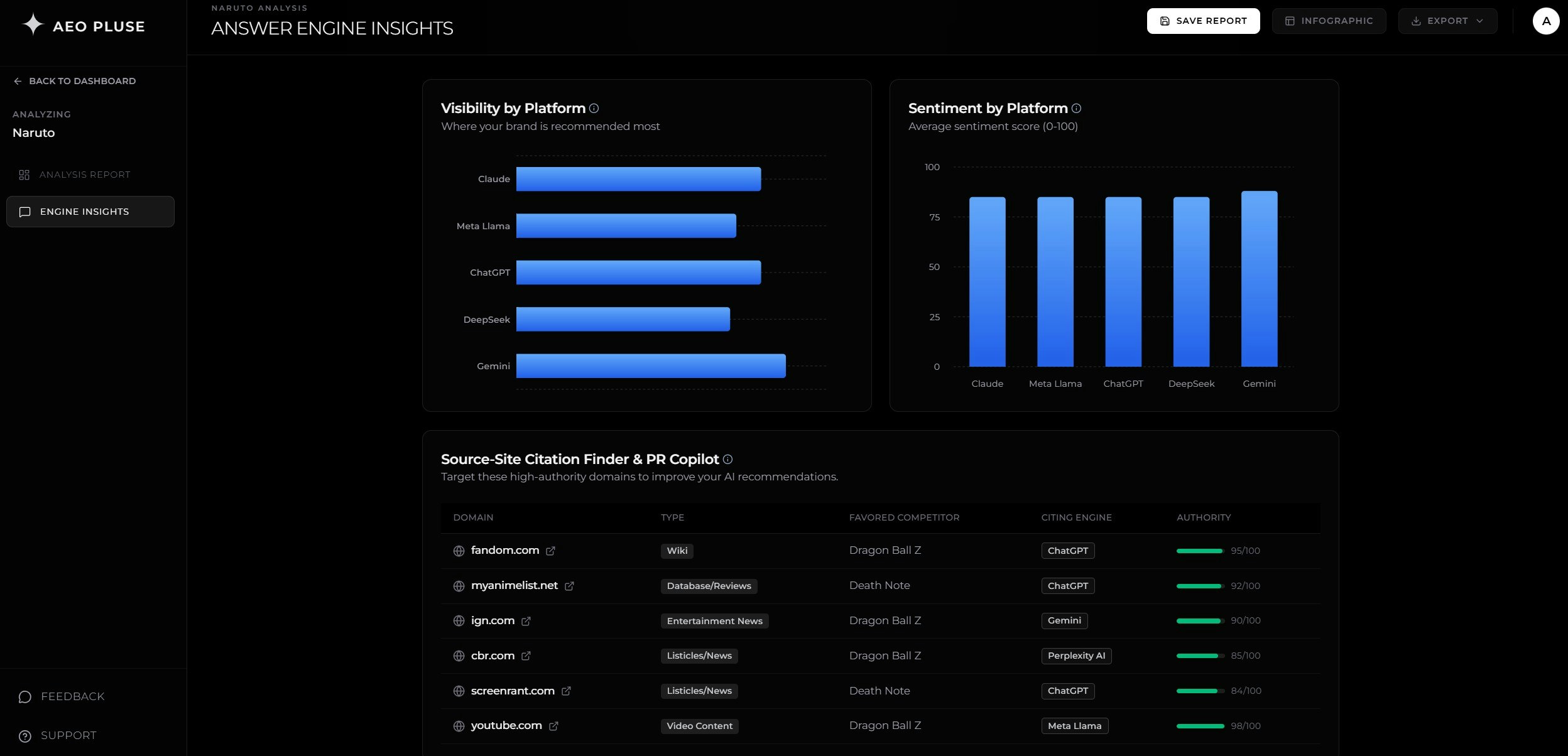Click the AEO Pluse star logo
1568x756 pixels.
point(33,24)
